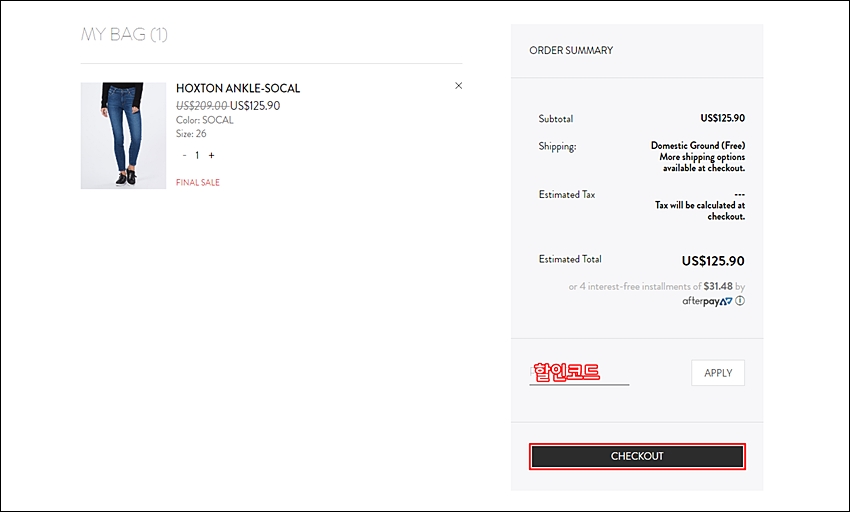Screen dimensions: 850x512
Task: Click the Shipping: label
Action: pyautogui.click(x=557, y=146)
